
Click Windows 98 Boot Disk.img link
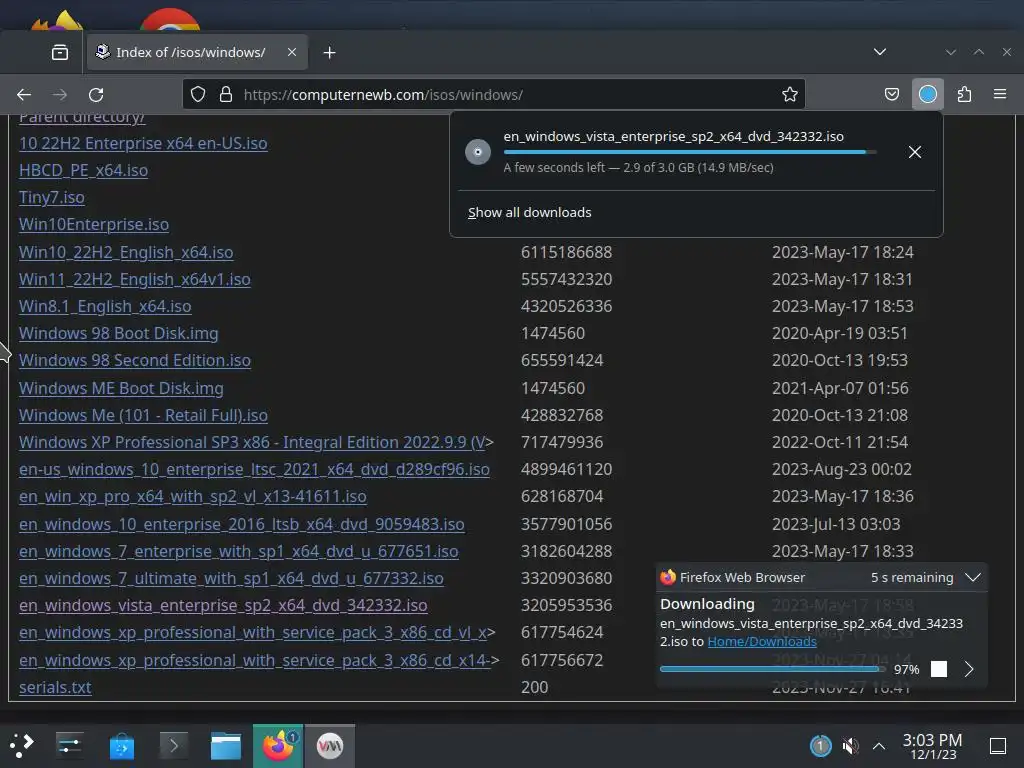119,333
